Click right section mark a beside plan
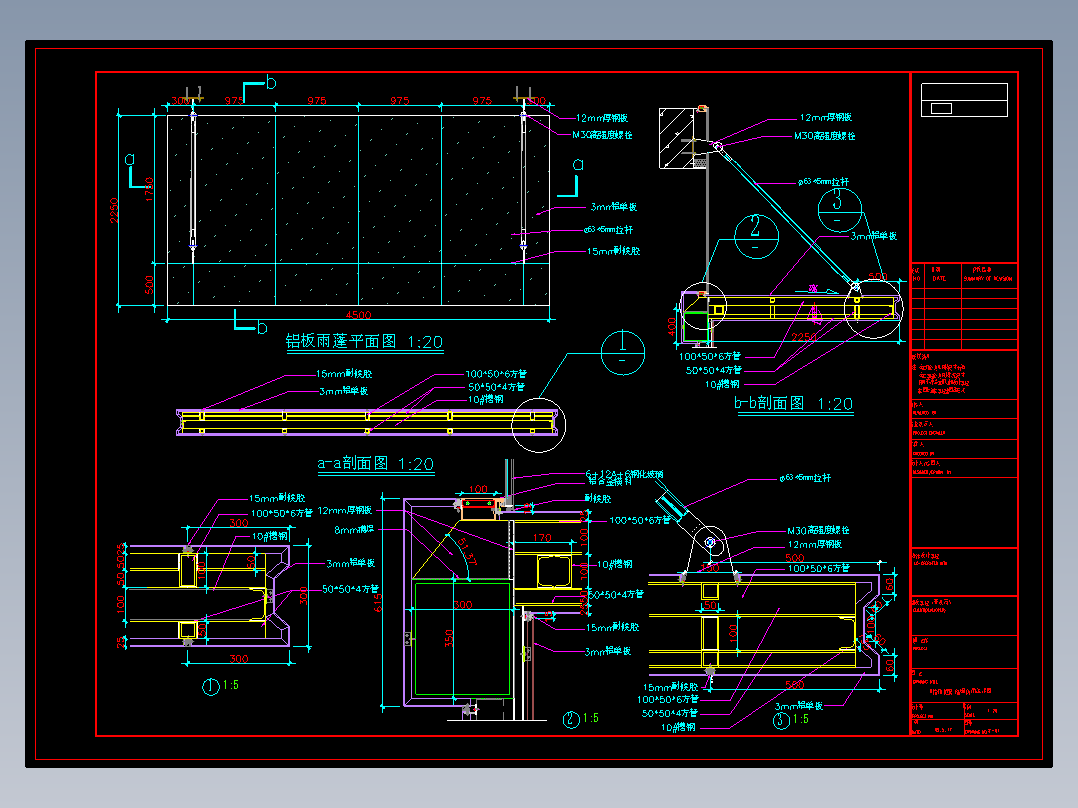This screenshot has height=808, width=1078. click(578, 164)
